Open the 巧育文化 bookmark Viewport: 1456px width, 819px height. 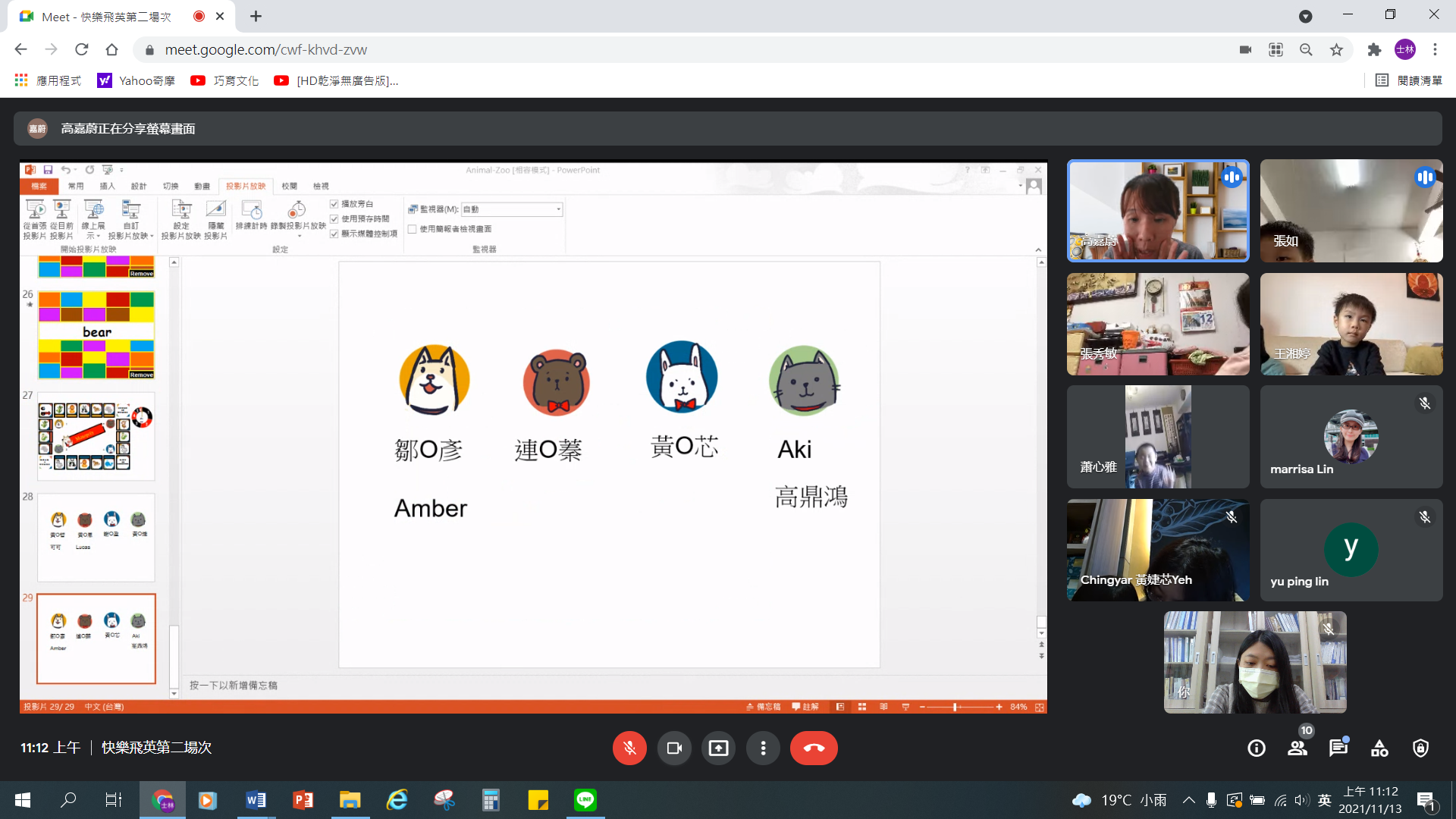[224, 80]
